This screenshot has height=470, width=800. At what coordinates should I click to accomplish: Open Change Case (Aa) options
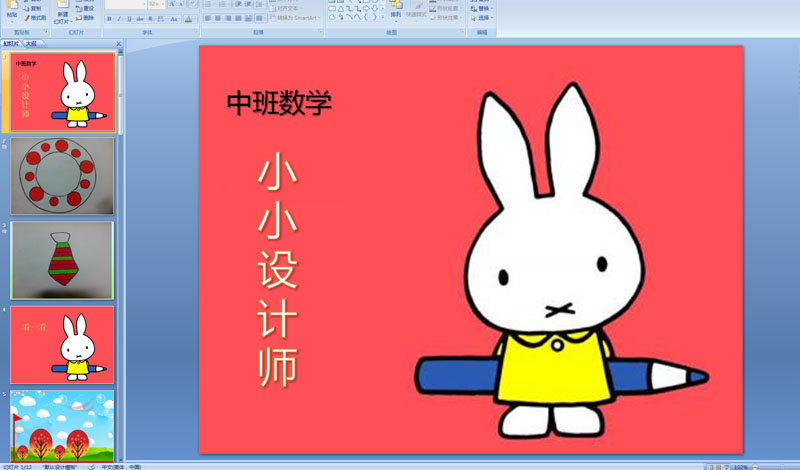[x=174, y=19]
